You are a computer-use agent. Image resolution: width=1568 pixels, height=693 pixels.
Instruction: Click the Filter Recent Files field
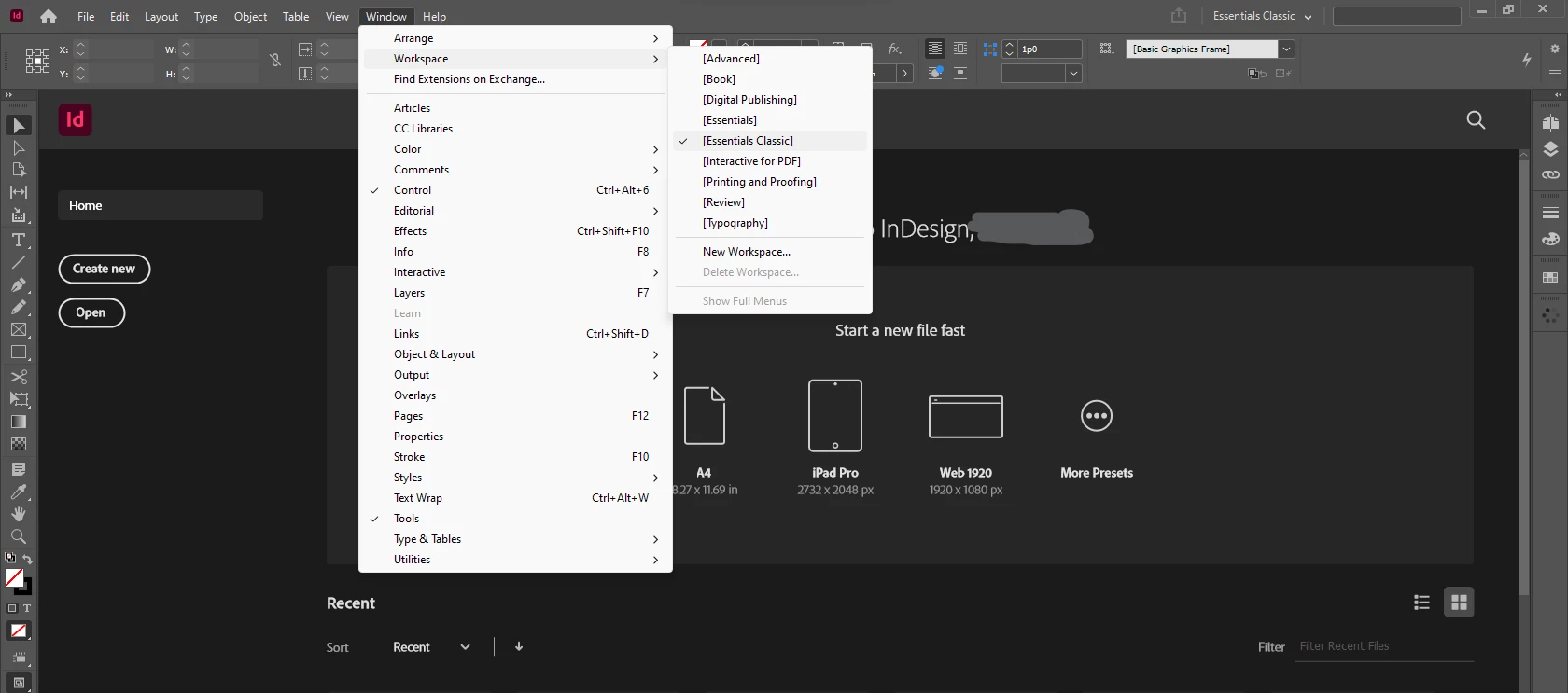(1384, 646)
